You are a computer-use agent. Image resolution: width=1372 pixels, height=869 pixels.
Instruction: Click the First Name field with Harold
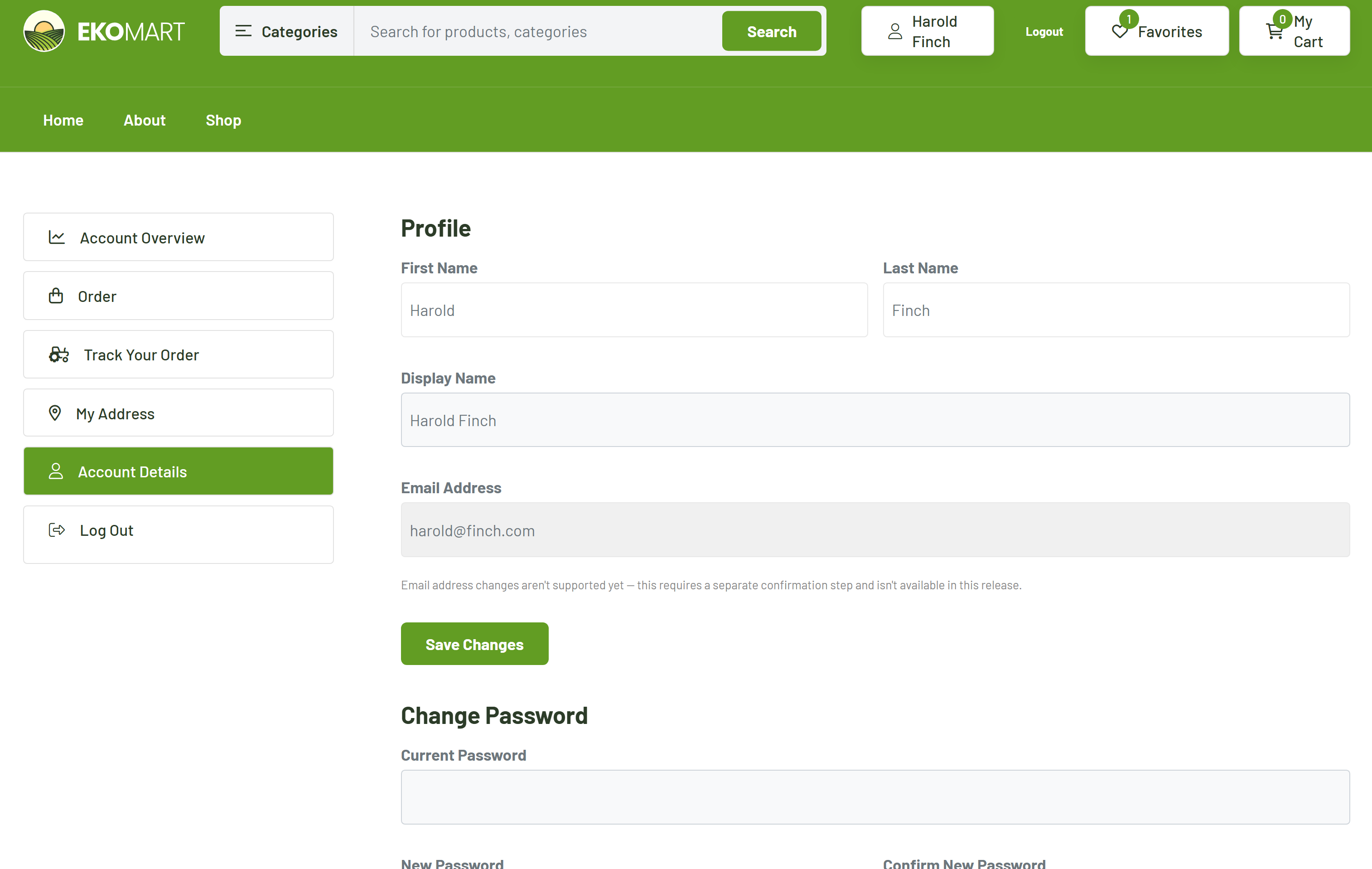634,310
